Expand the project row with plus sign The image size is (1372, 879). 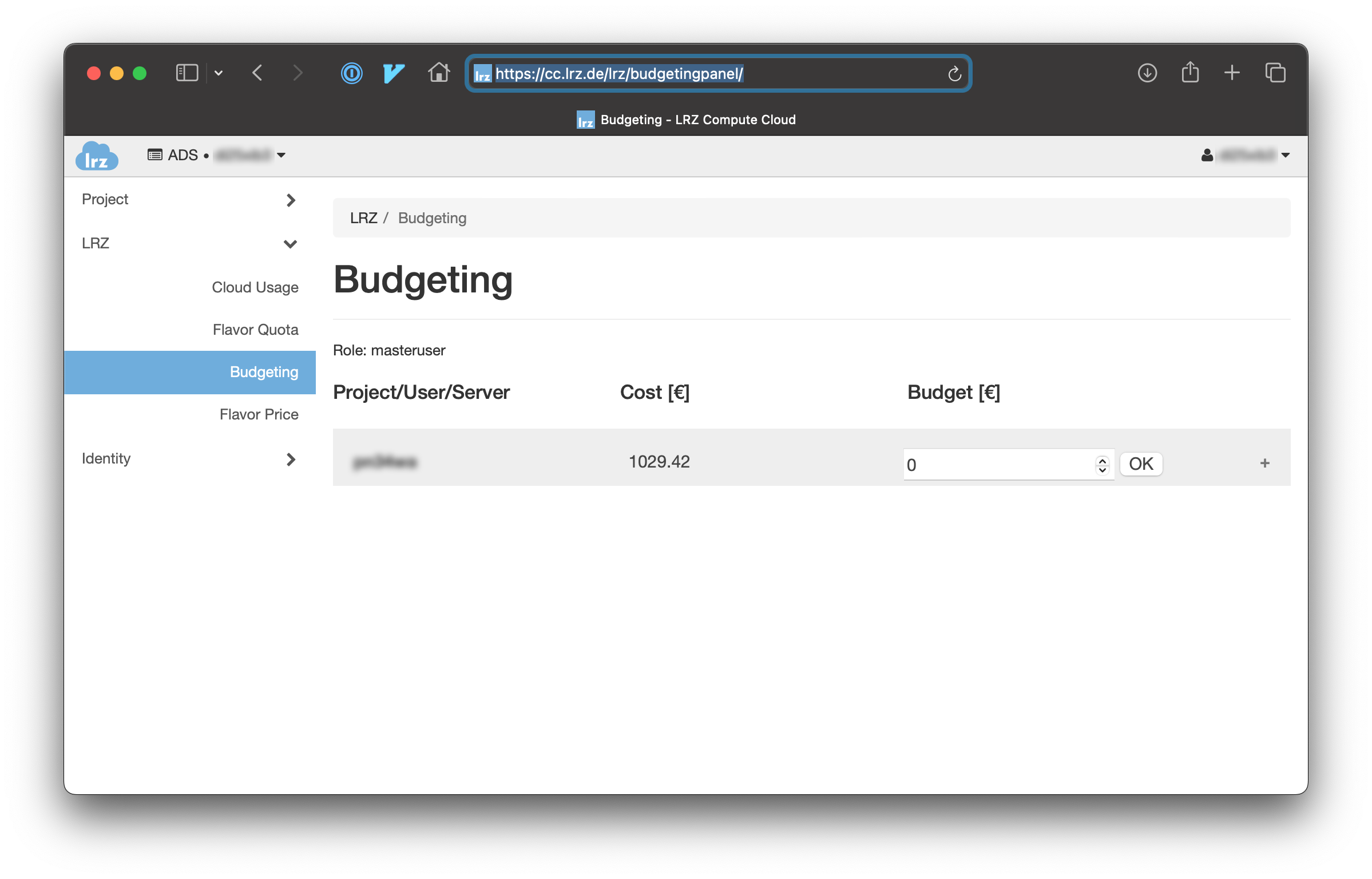click(1264, 463)
